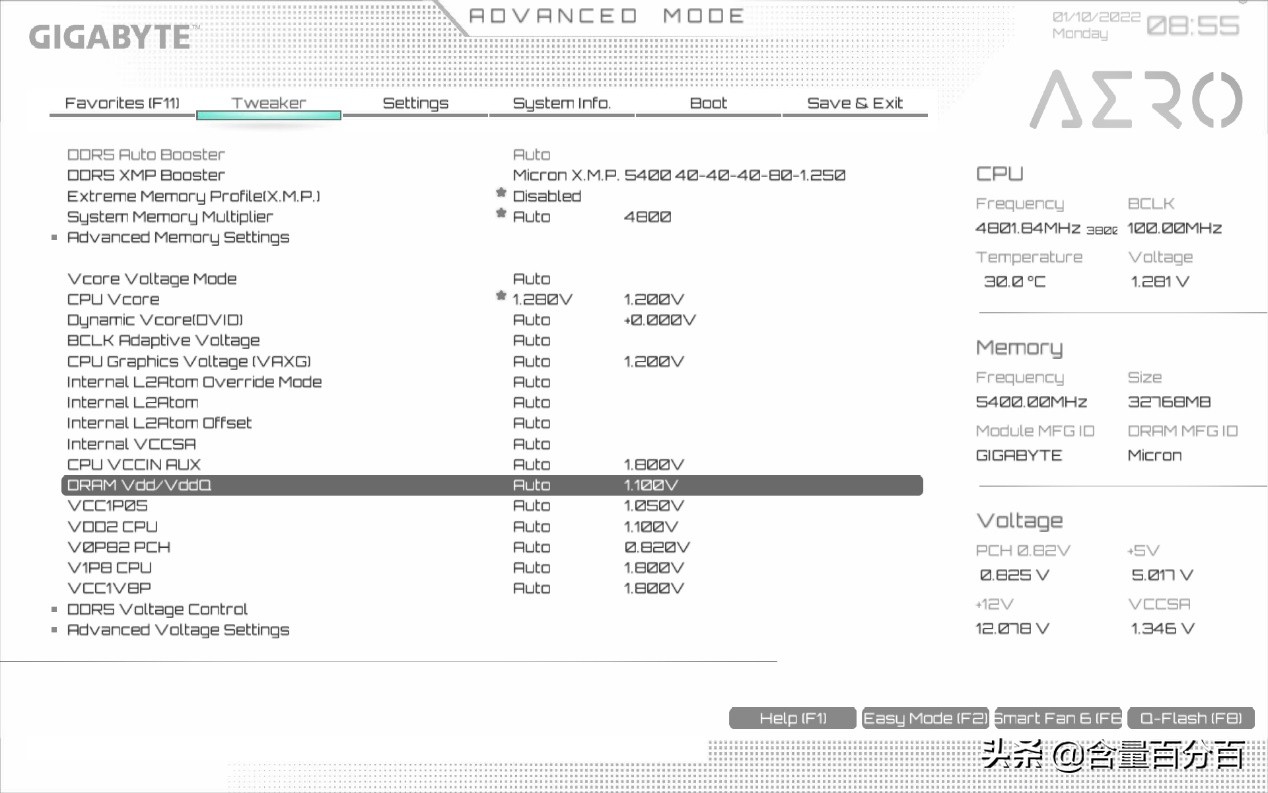
Task: Click the star next to Extreme Memory Profile
Action: coord(500,191)
